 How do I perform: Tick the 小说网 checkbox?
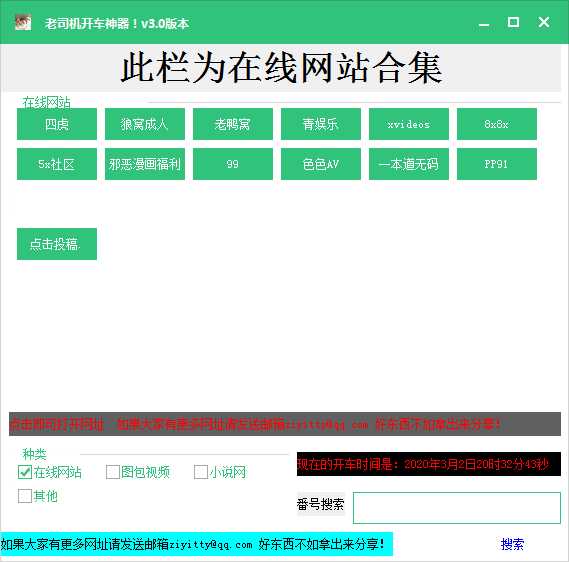click(201, 472)
